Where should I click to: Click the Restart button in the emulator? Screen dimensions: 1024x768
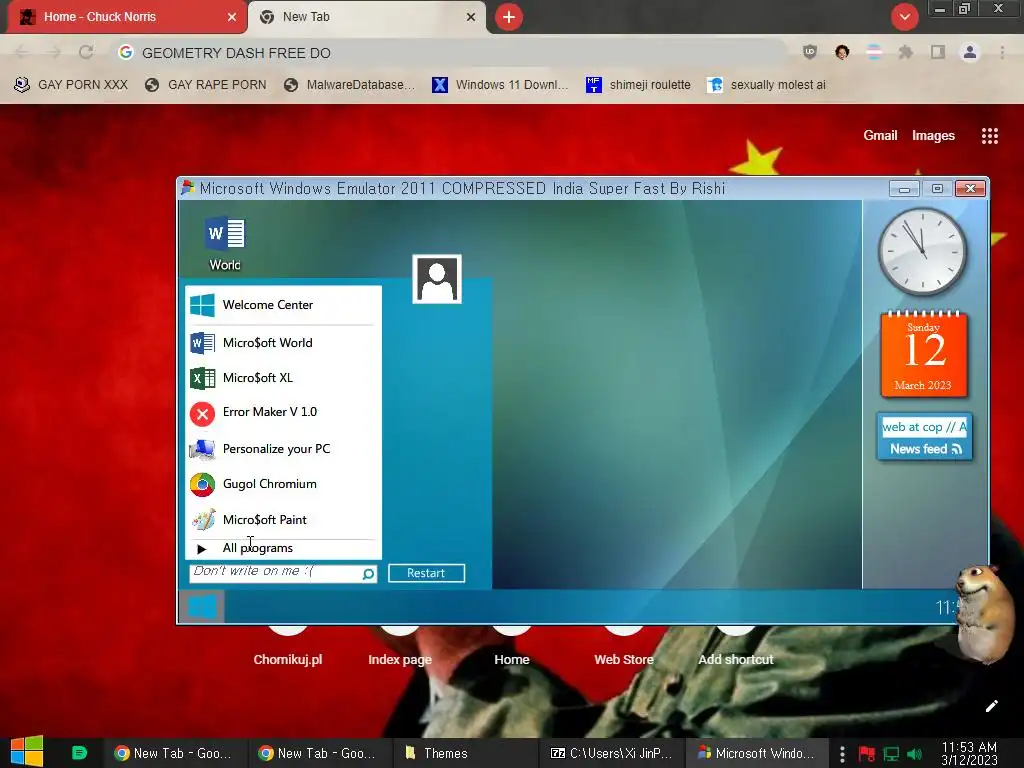pyautogui.click(x=426, y=573)
